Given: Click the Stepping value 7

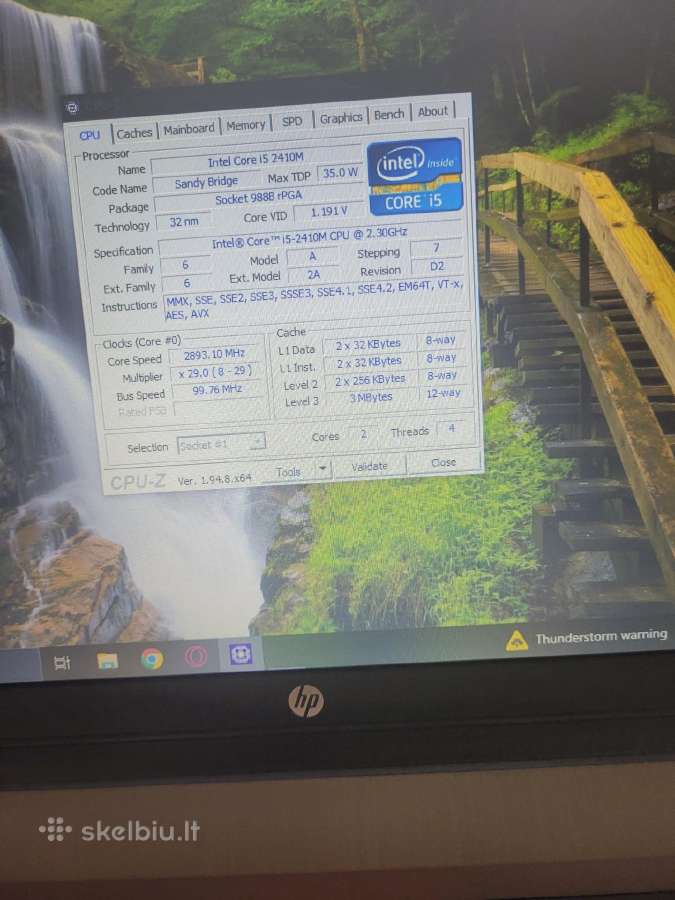Looking at the screenshot, I should 436,248.
